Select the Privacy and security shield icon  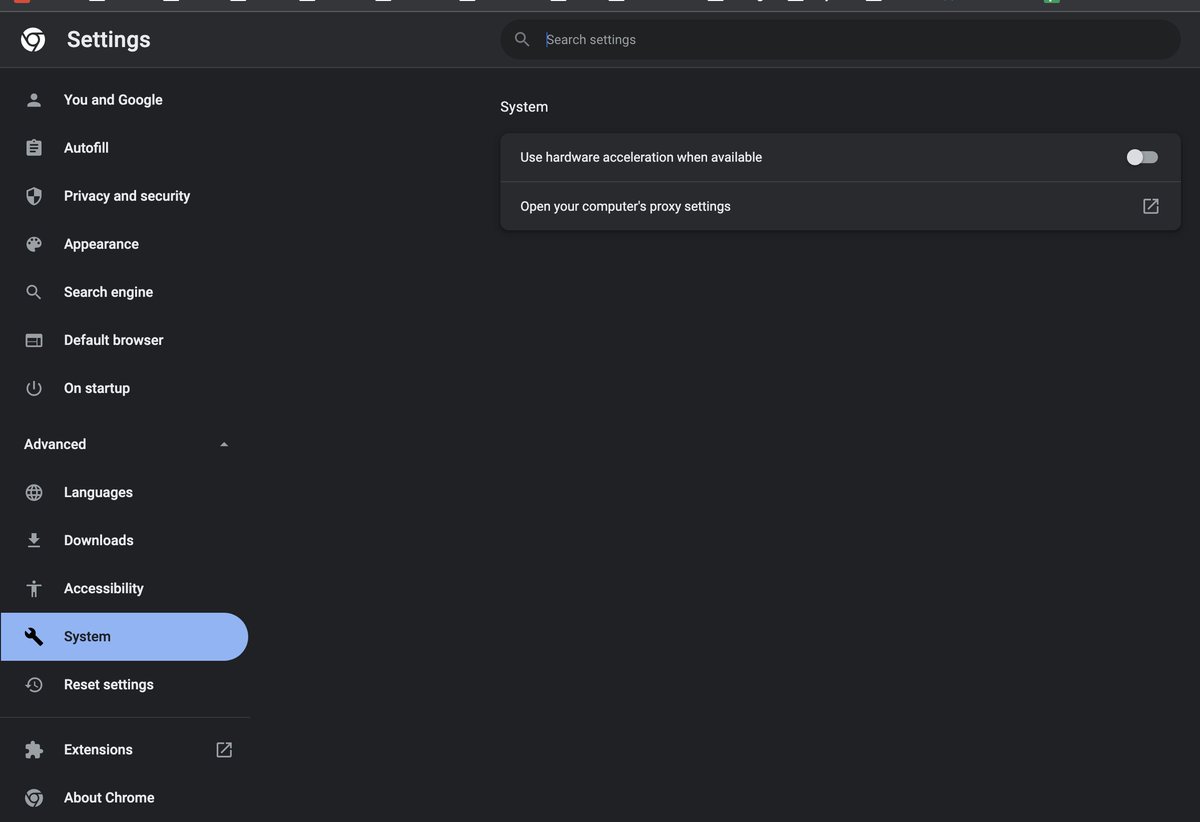point(33,196)
